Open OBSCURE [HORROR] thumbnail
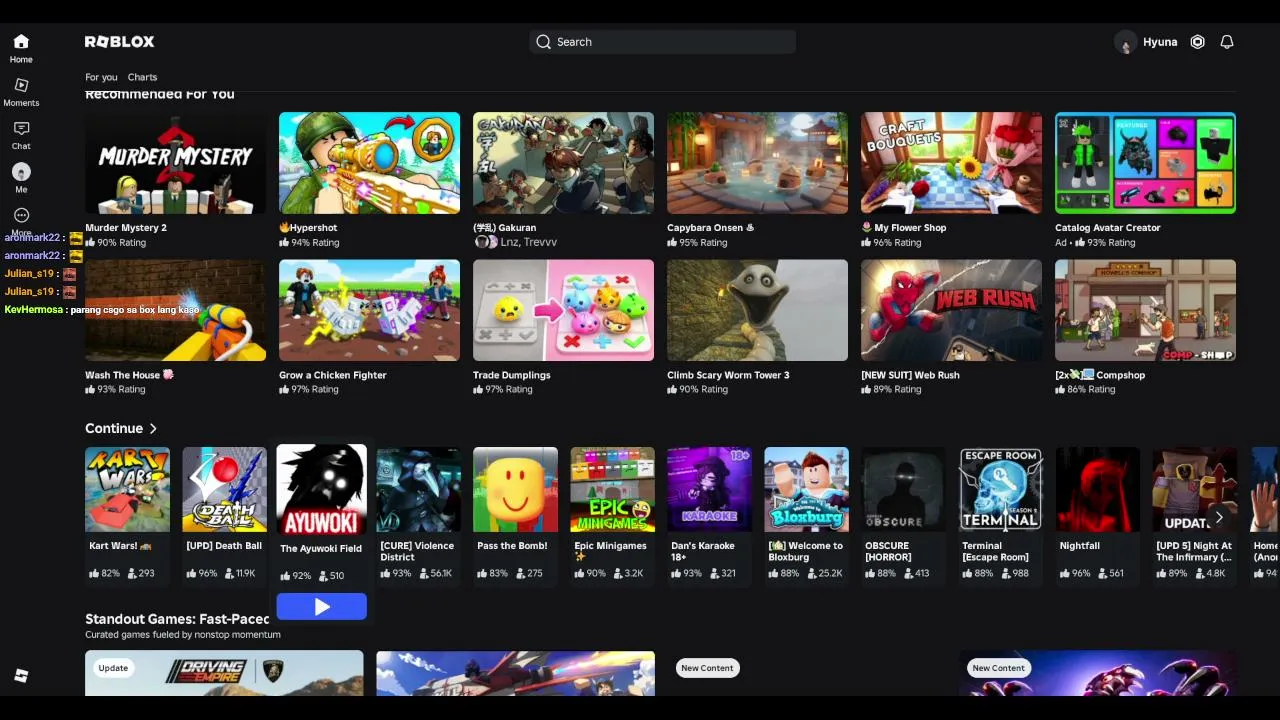Screen dimensions: 1280x720 click(903, 489)
